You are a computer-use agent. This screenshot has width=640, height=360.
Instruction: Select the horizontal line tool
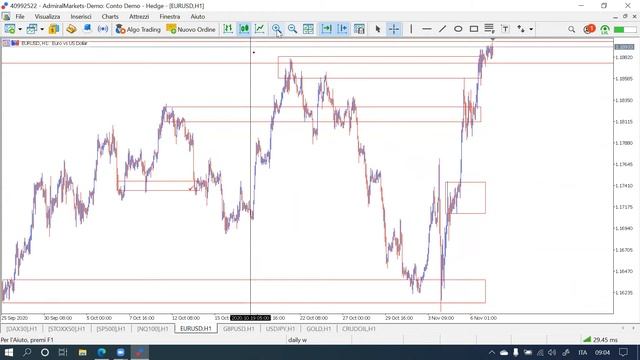pyautogui.click(x=427, y=29)
